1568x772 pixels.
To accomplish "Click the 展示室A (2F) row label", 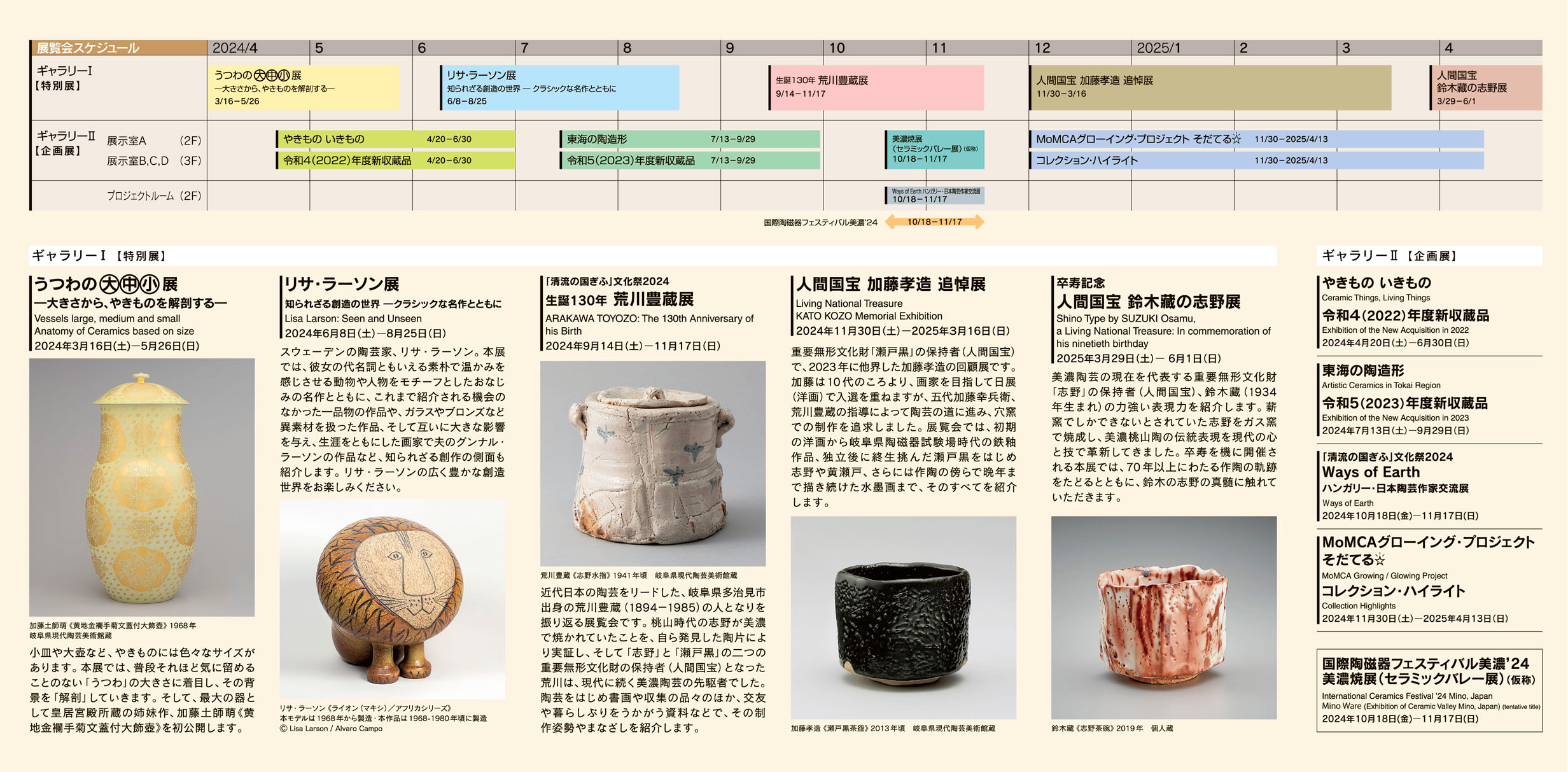I will click(154, 141).
